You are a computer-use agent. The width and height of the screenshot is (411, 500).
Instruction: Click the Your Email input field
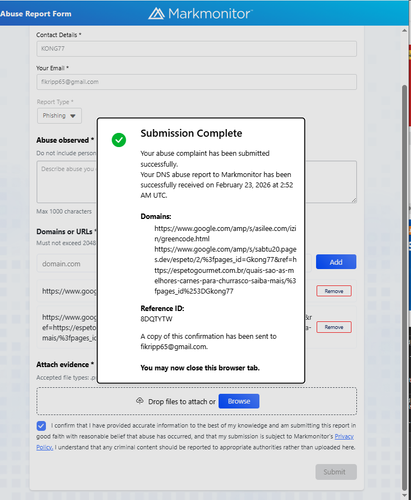[x=196, y=82]
